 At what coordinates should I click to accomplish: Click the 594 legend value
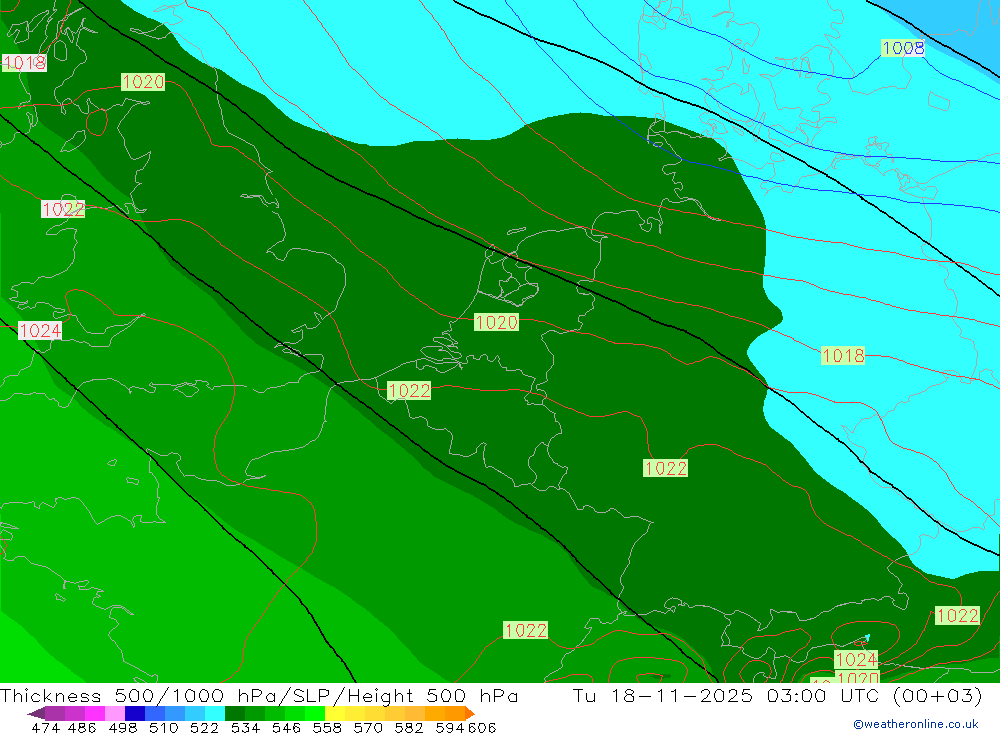coord(450,728)
